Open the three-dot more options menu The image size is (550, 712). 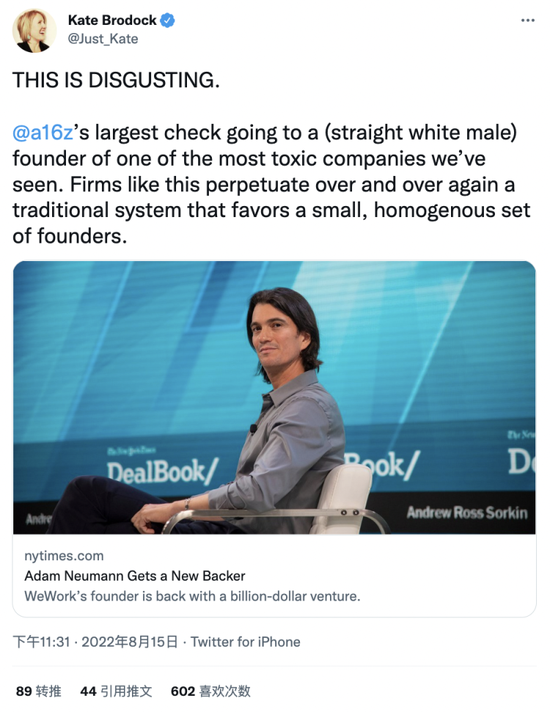click(528, 20)
